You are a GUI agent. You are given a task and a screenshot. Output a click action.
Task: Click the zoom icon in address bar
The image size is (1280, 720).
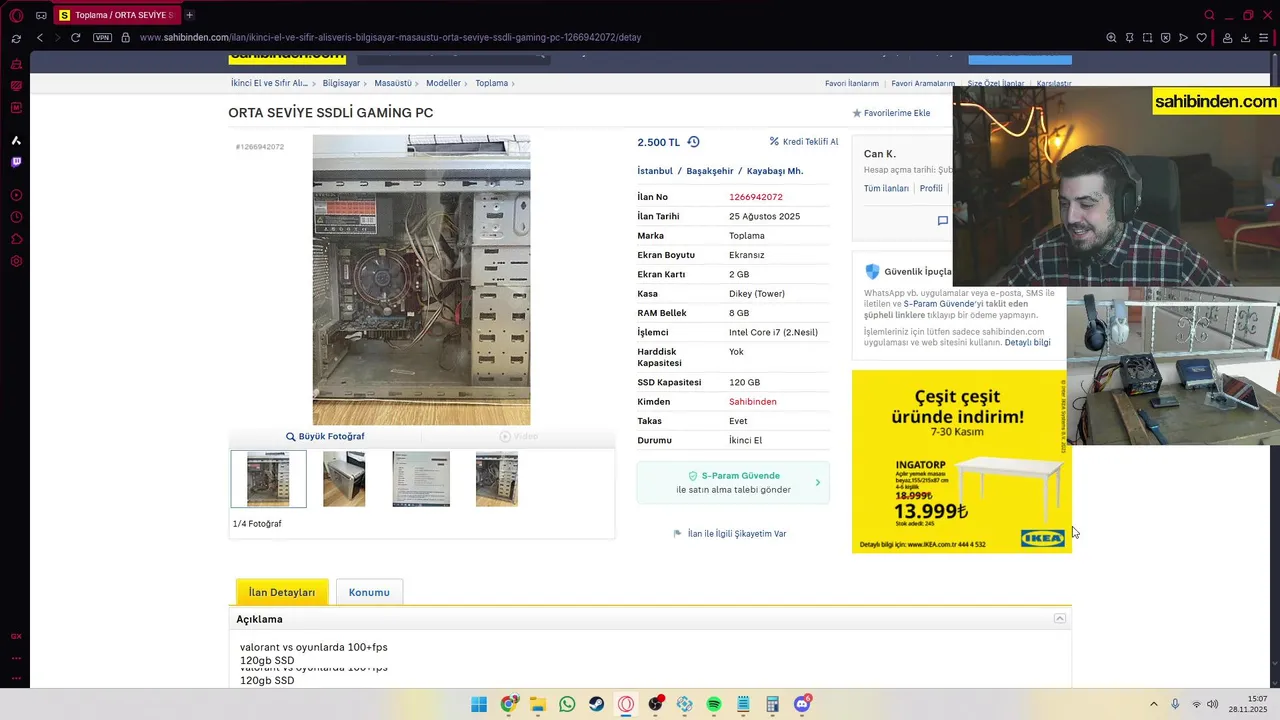[x=1111, y=38]
